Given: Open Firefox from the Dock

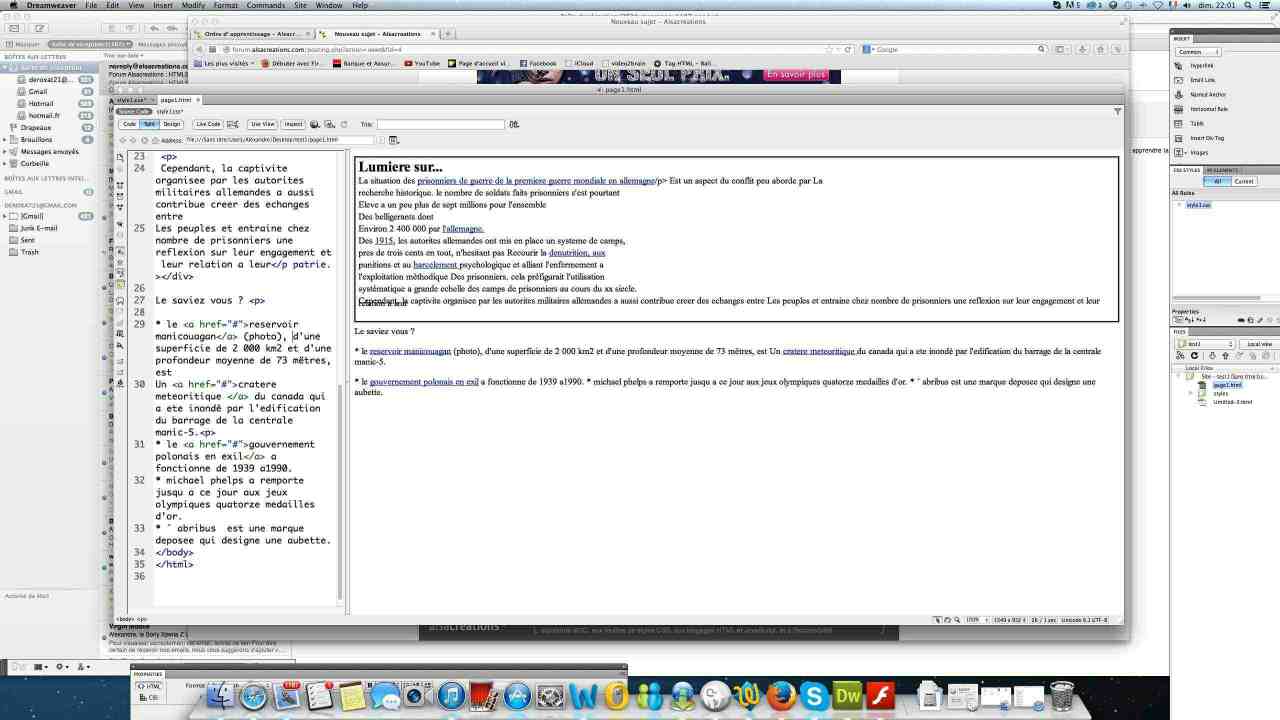Looking at the screenshot, I should pyautogui.click(x=781, y=695).
